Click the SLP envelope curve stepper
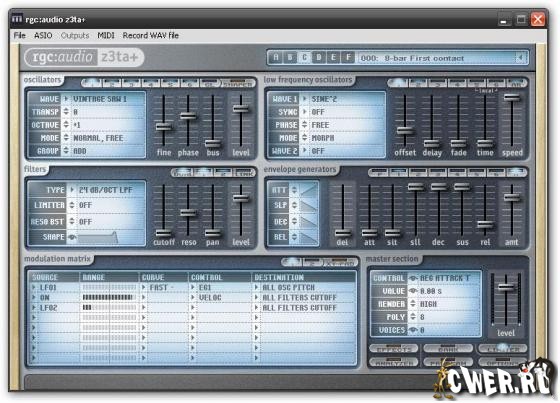Image resolution: width=560 pixels, height=403 pixels. [294, 205]
